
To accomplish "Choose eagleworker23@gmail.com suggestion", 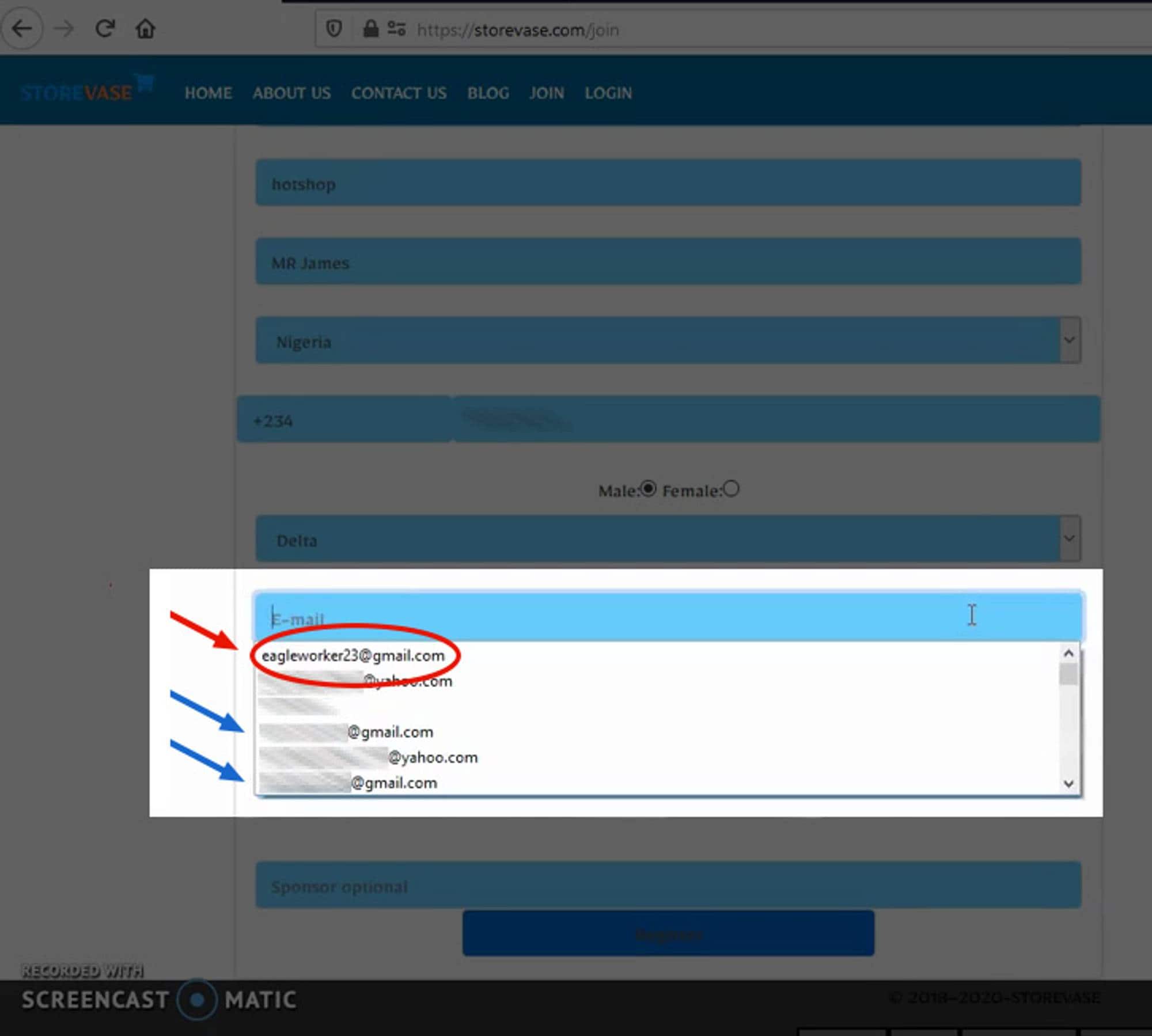I will click(x=353, y=655).
